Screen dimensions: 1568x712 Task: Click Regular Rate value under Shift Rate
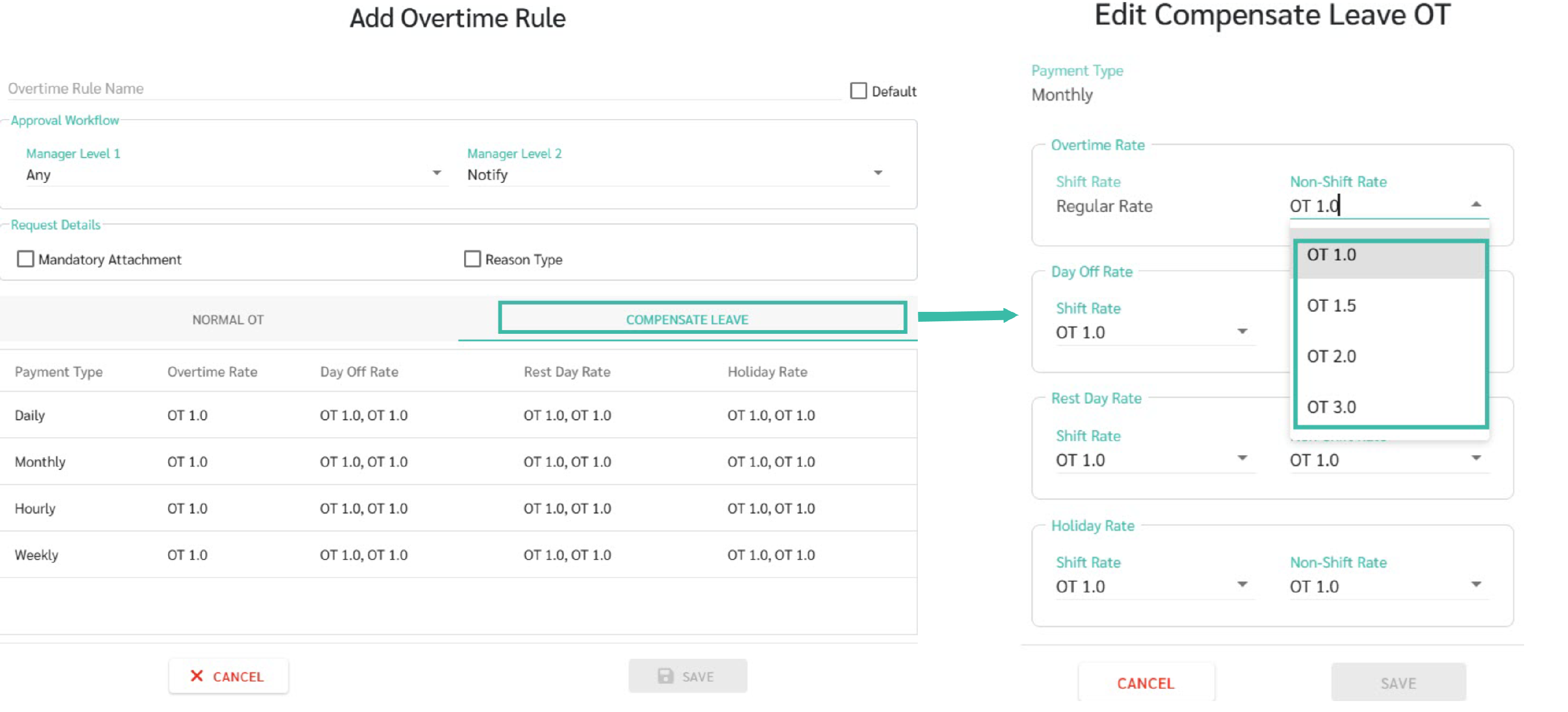coord(1104,206)
